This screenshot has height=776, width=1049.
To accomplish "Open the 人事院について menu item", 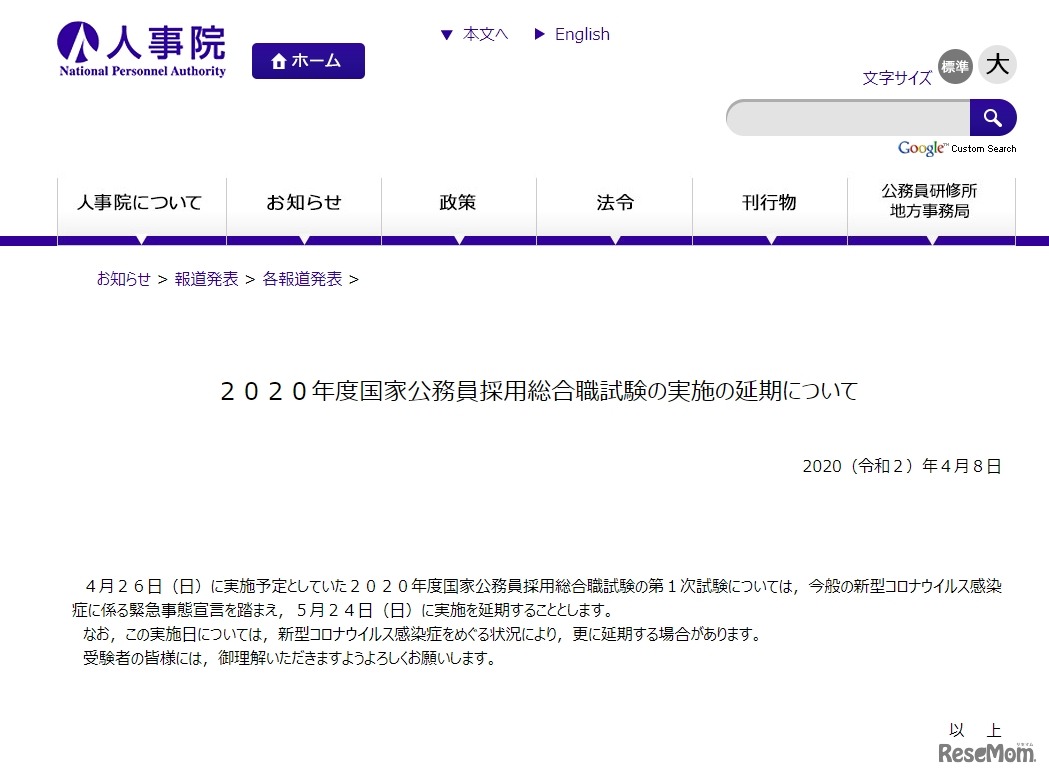I will (x=140, y=202).
